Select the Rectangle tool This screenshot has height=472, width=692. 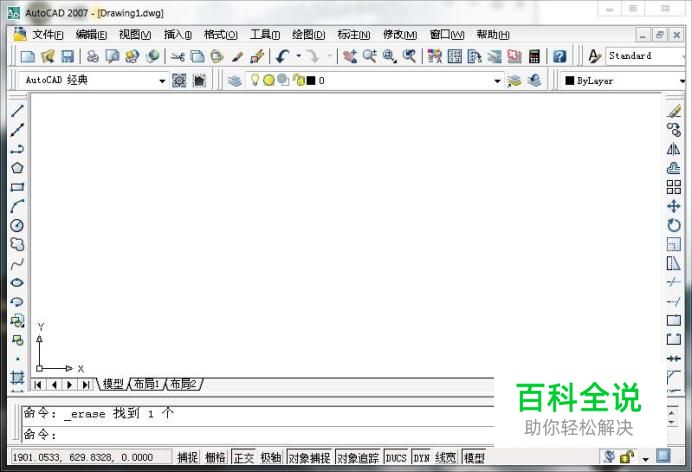coord(17,187)
